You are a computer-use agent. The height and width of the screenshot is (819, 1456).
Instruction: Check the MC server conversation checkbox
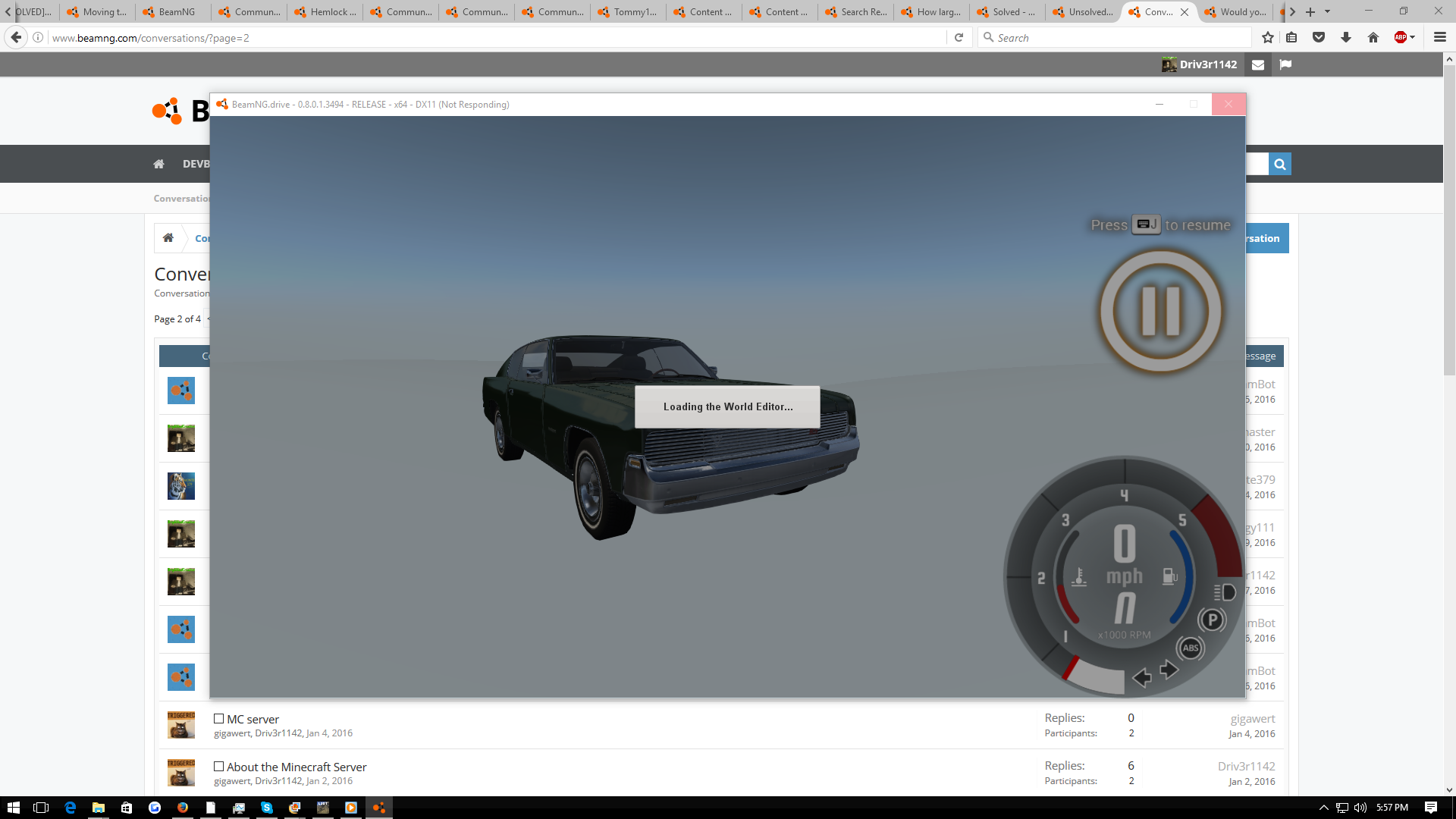pos(218,719)
